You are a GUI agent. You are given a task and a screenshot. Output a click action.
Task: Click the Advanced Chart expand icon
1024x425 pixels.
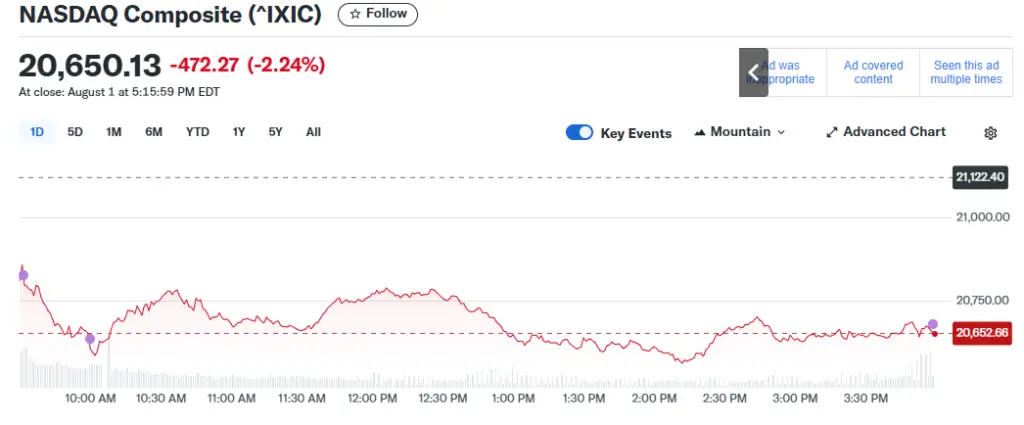click(831, 132)
